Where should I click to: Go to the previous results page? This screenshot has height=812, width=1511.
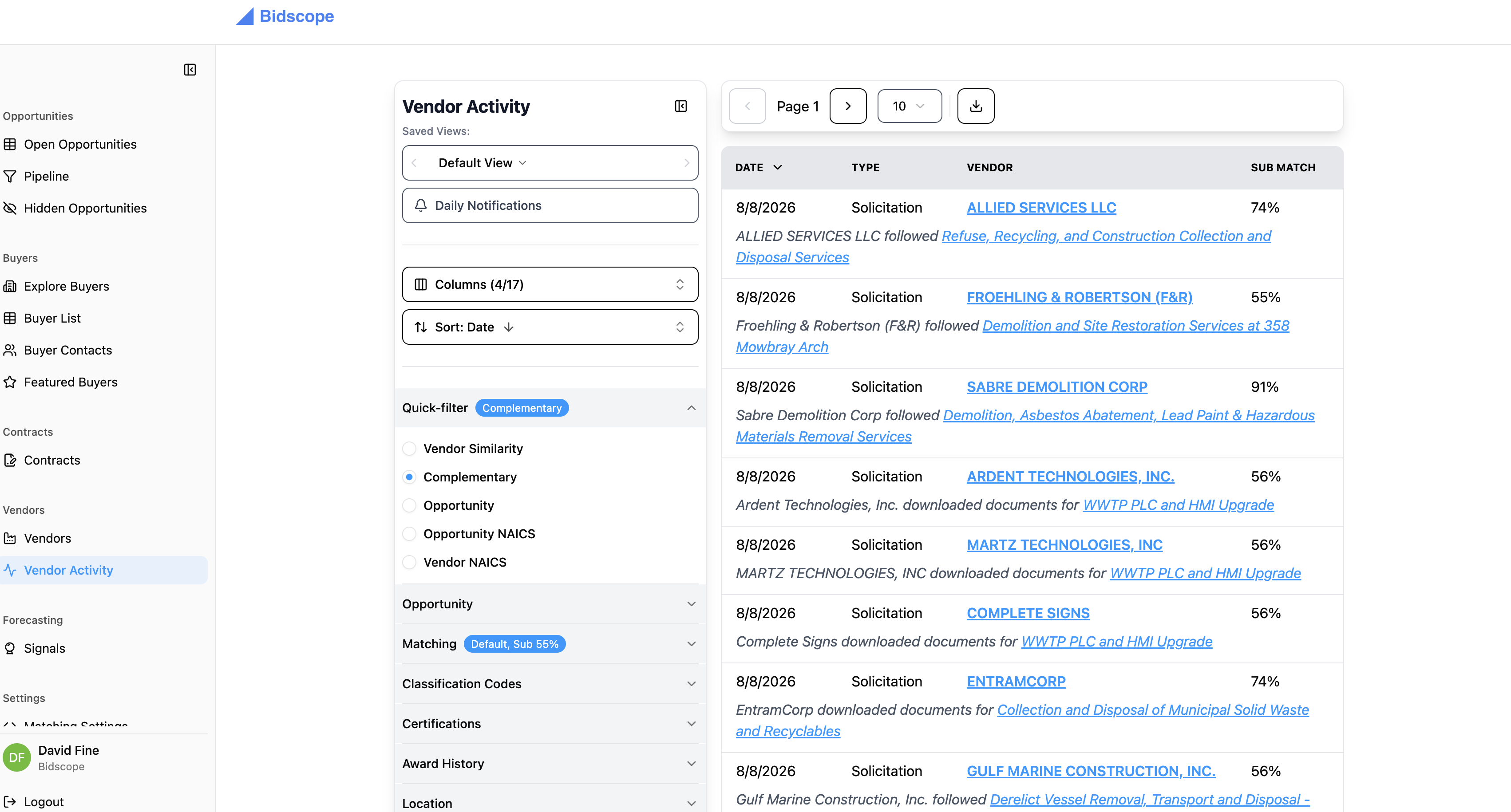(x=748, y=106)
